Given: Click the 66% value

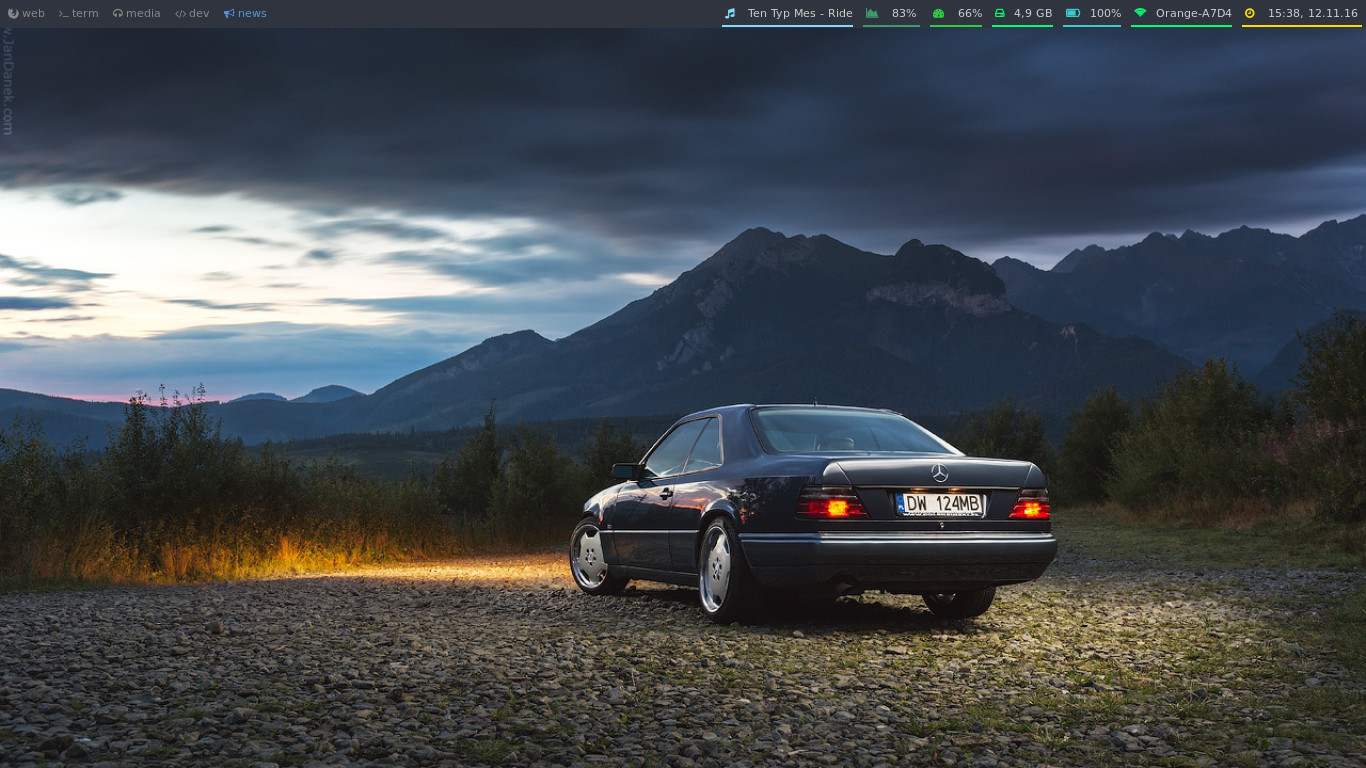Looking at the screenshot, I should pyautogui.click(x=970, y=13).
